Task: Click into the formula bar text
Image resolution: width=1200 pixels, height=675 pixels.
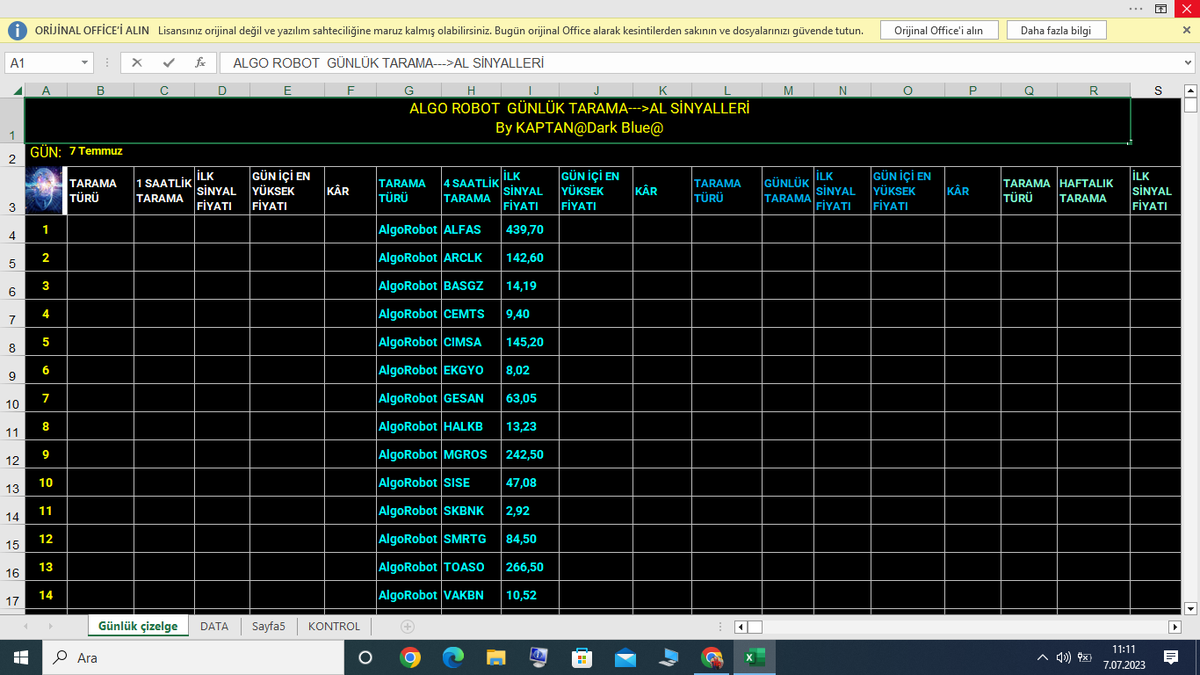Action: [698, 63]
